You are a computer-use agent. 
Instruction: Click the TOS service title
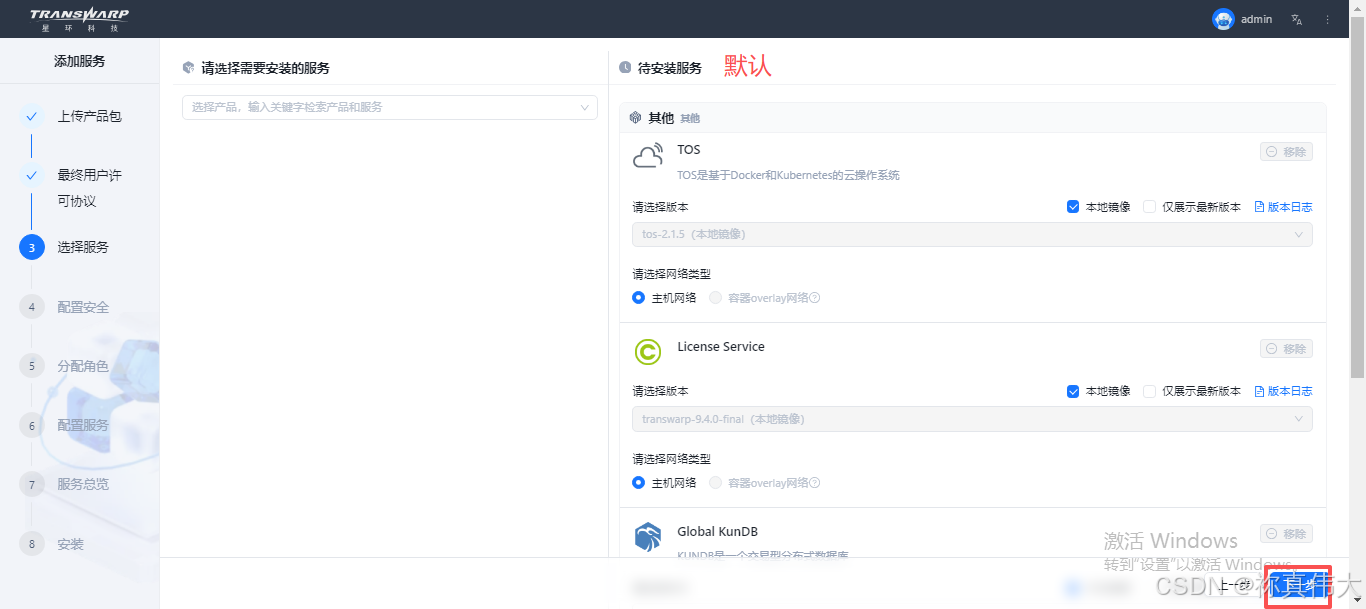pyautogui.click(x=689, y=150)
